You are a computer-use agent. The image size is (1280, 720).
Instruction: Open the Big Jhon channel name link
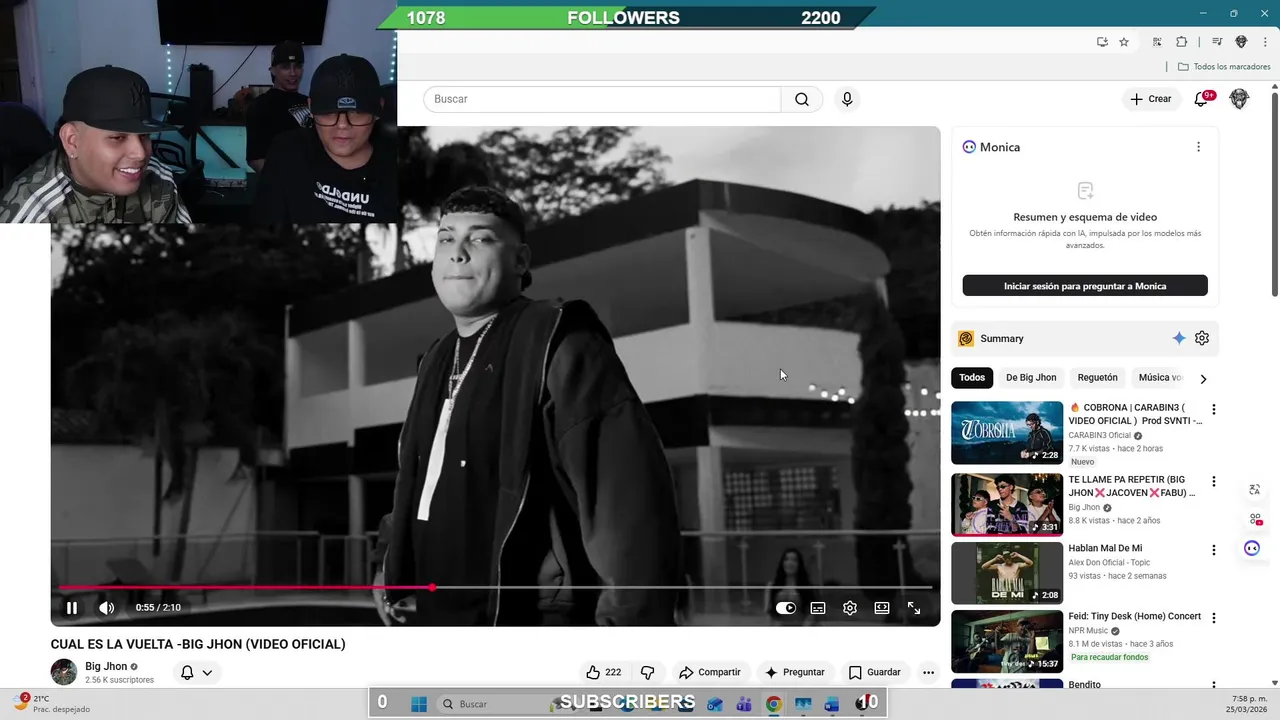click(x=106, y=666)
